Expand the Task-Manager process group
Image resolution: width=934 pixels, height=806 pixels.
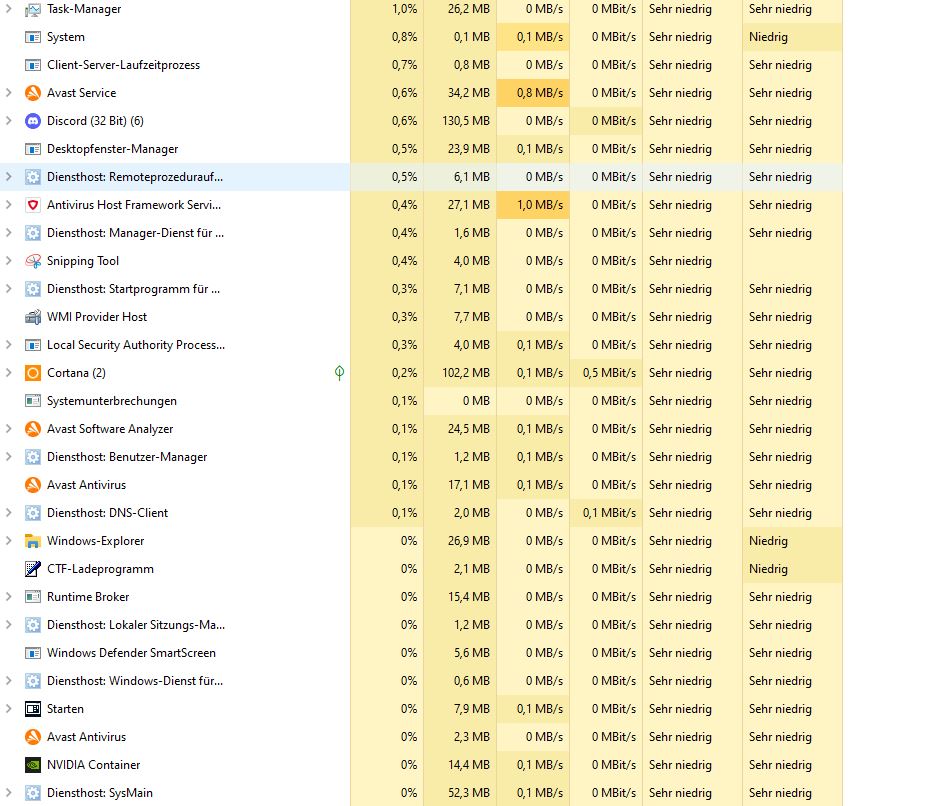(x=8, y=9)
